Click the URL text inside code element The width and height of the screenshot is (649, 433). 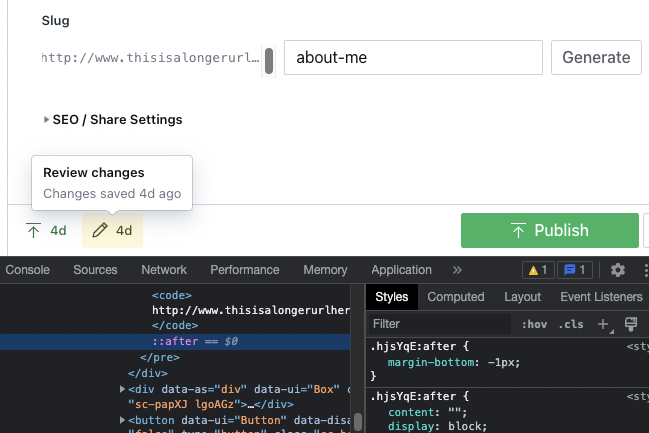(251, 310)
